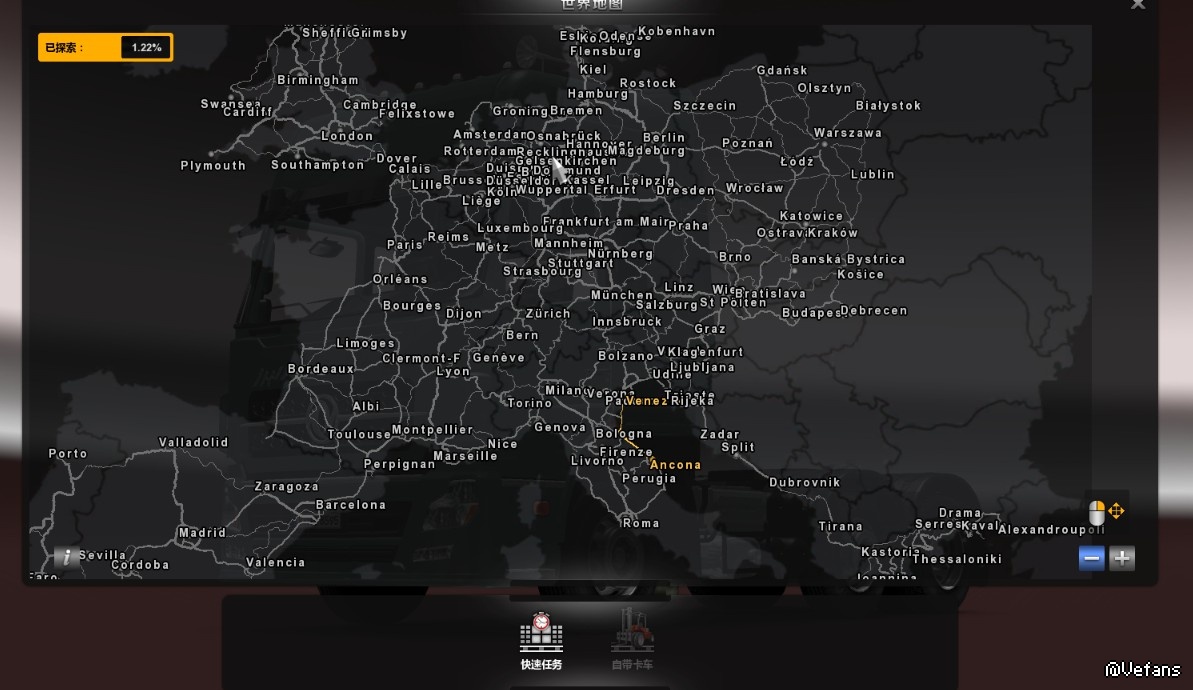The height and width of the screenshot is (690, 1193).
Task: Click the city label Valencia
Action: (275, 562)
